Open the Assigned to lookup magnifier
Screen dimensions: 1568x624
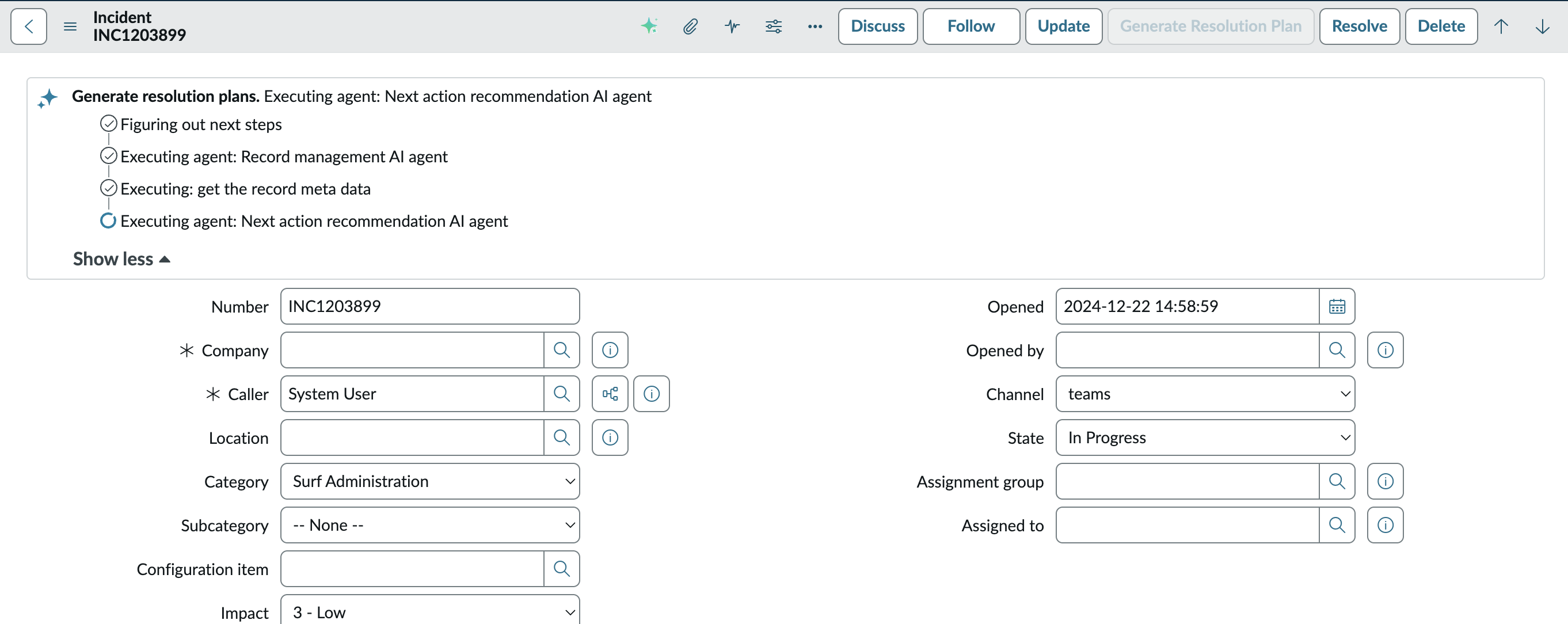click(1337, 526)
